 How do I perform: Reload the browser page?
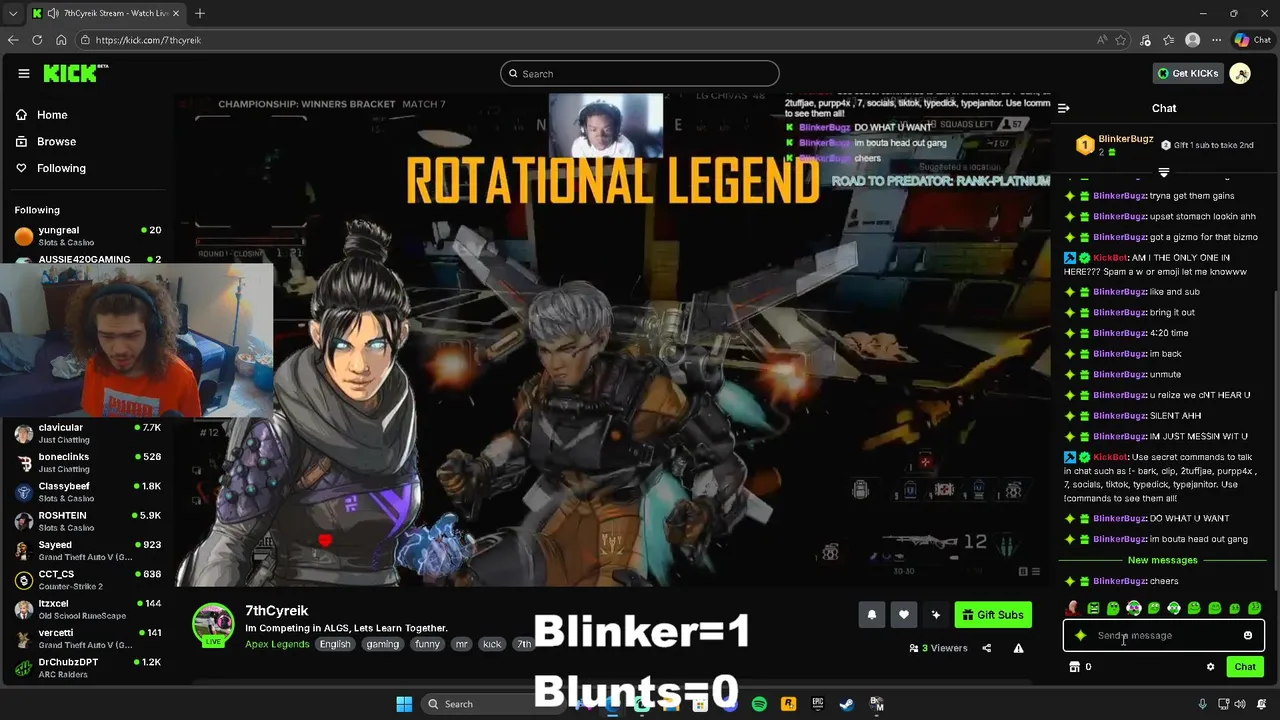(37, 40)
